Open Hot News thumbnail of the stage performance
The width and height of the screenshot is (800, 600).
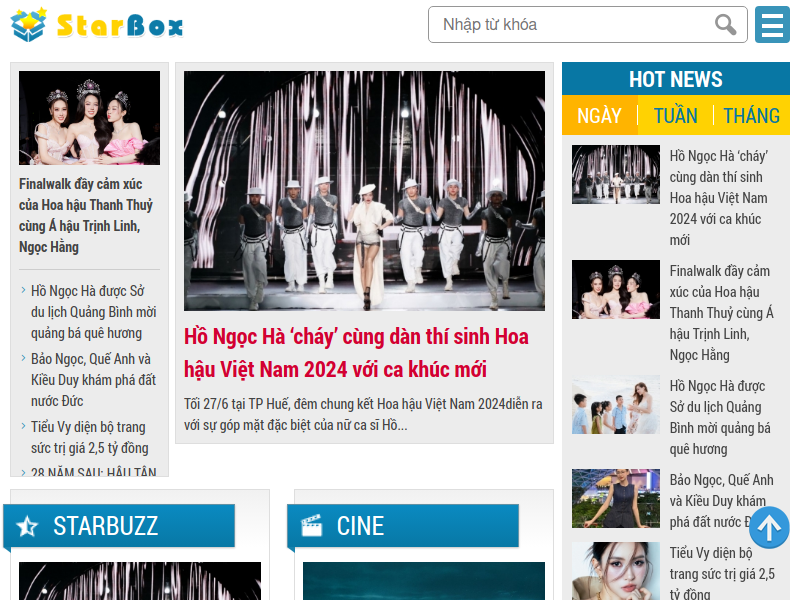pyautogui.click(x=616, y=174)
